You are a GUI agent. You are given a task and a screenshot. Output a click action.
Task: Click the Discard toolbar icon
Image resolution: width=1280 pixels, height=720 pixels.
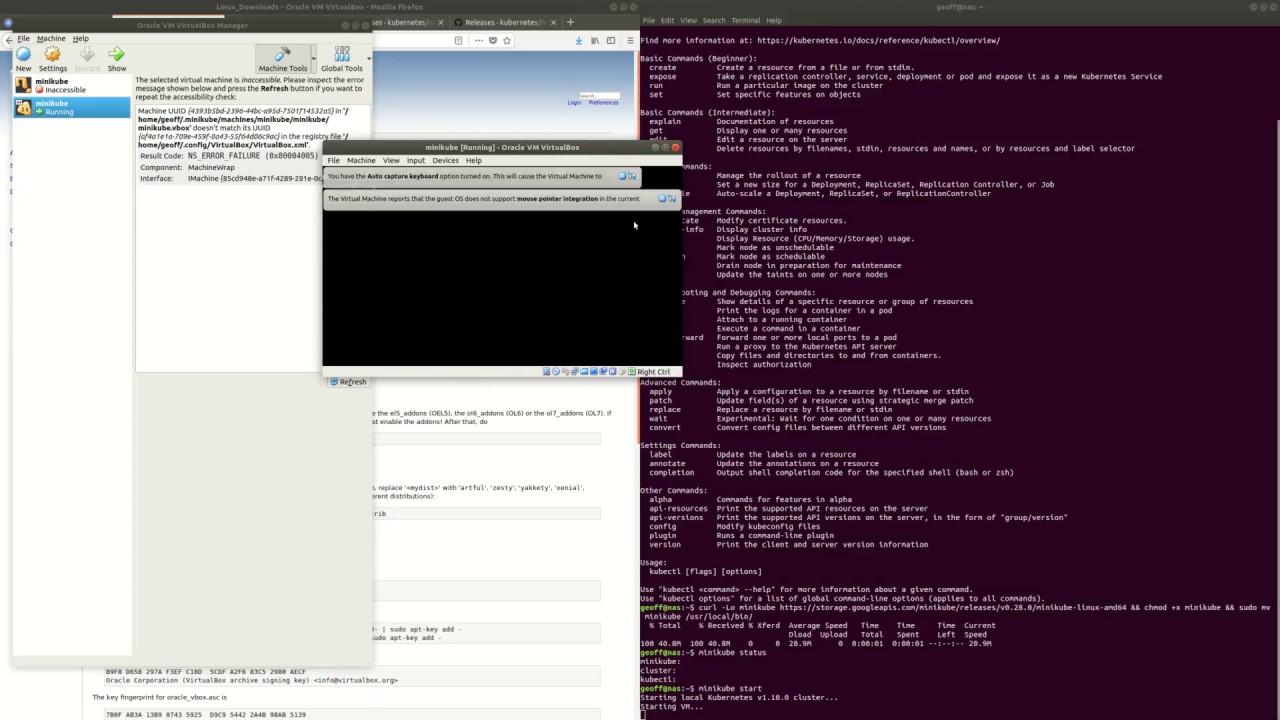(x=87, y=59)
